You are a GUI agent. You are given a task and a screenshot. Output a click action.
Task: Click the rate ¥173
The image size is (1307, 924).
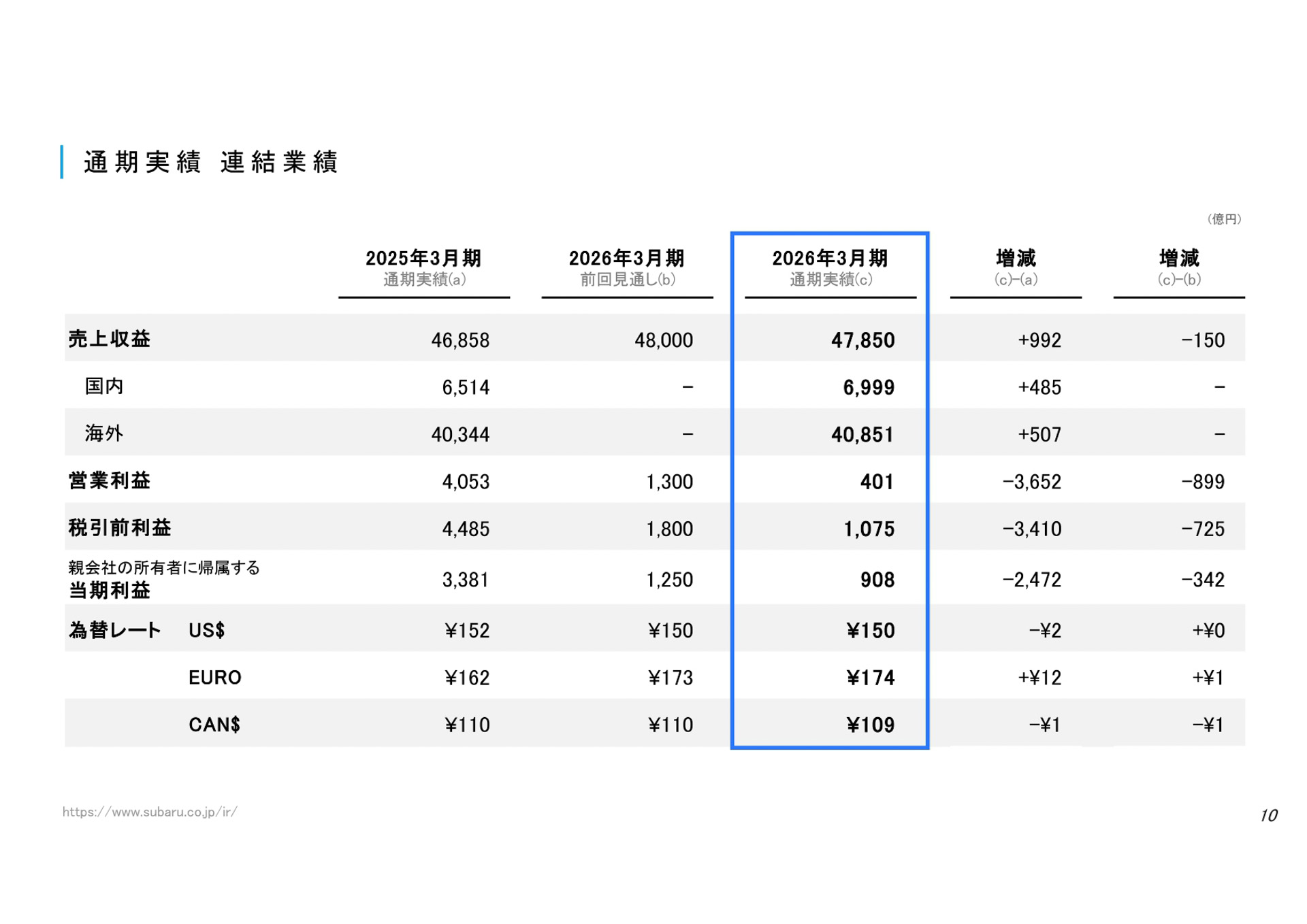pos(671,678)
